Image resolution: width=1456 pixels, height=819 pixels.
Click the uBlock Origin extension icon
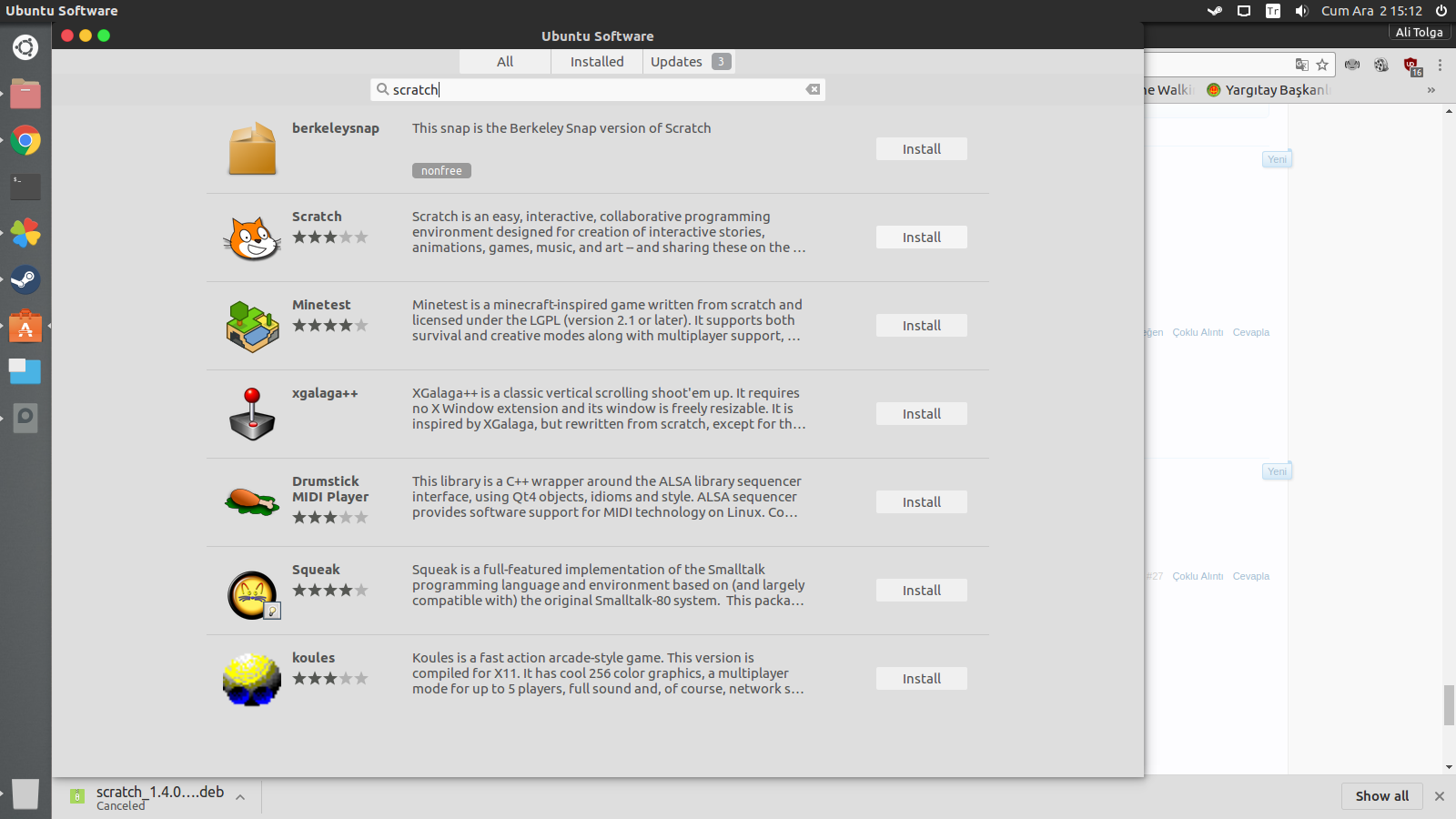coord(1411,66)
